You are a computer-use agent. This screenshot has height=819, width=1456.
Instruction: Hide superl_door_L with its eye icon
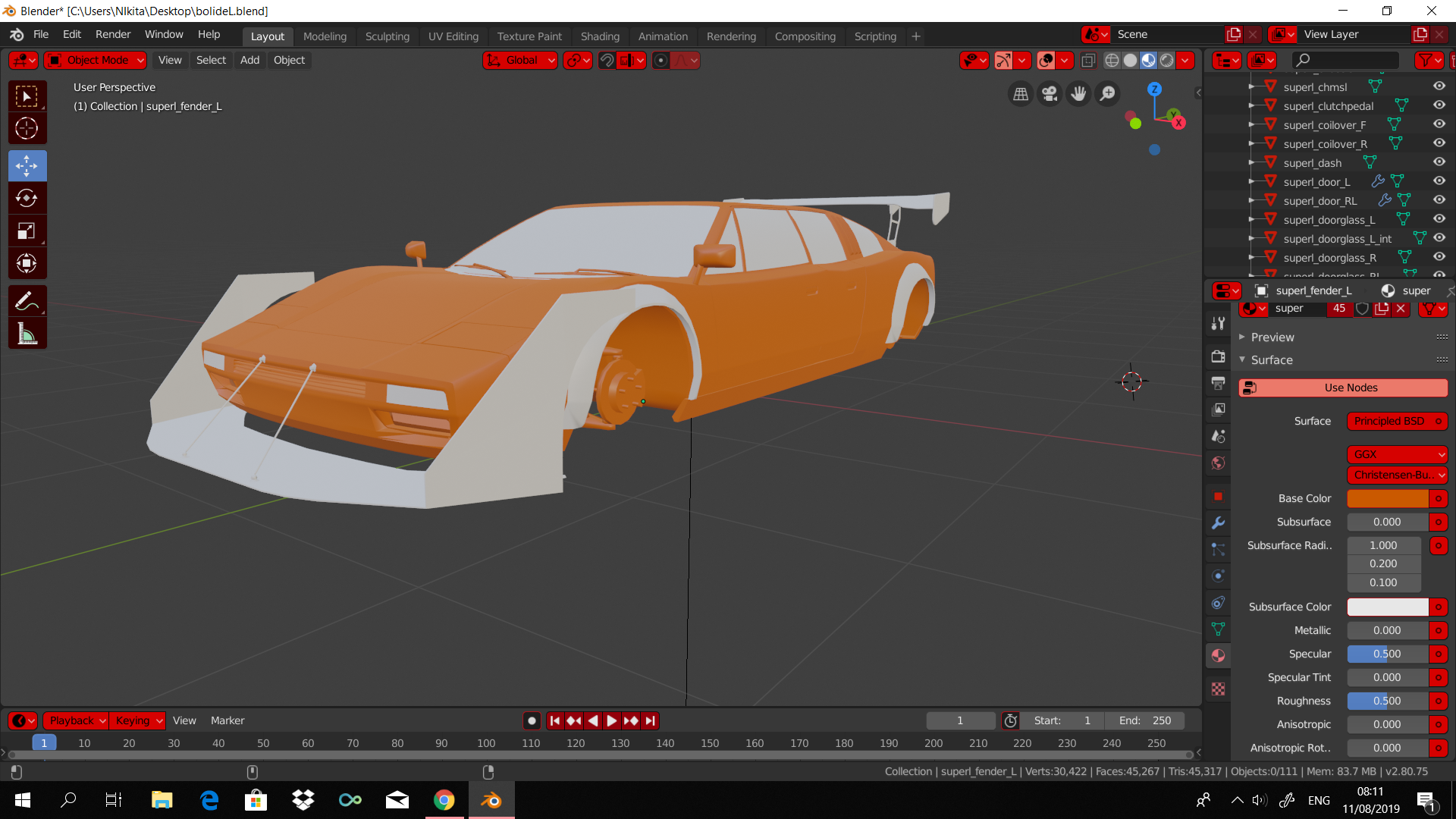pos(1439,180)
